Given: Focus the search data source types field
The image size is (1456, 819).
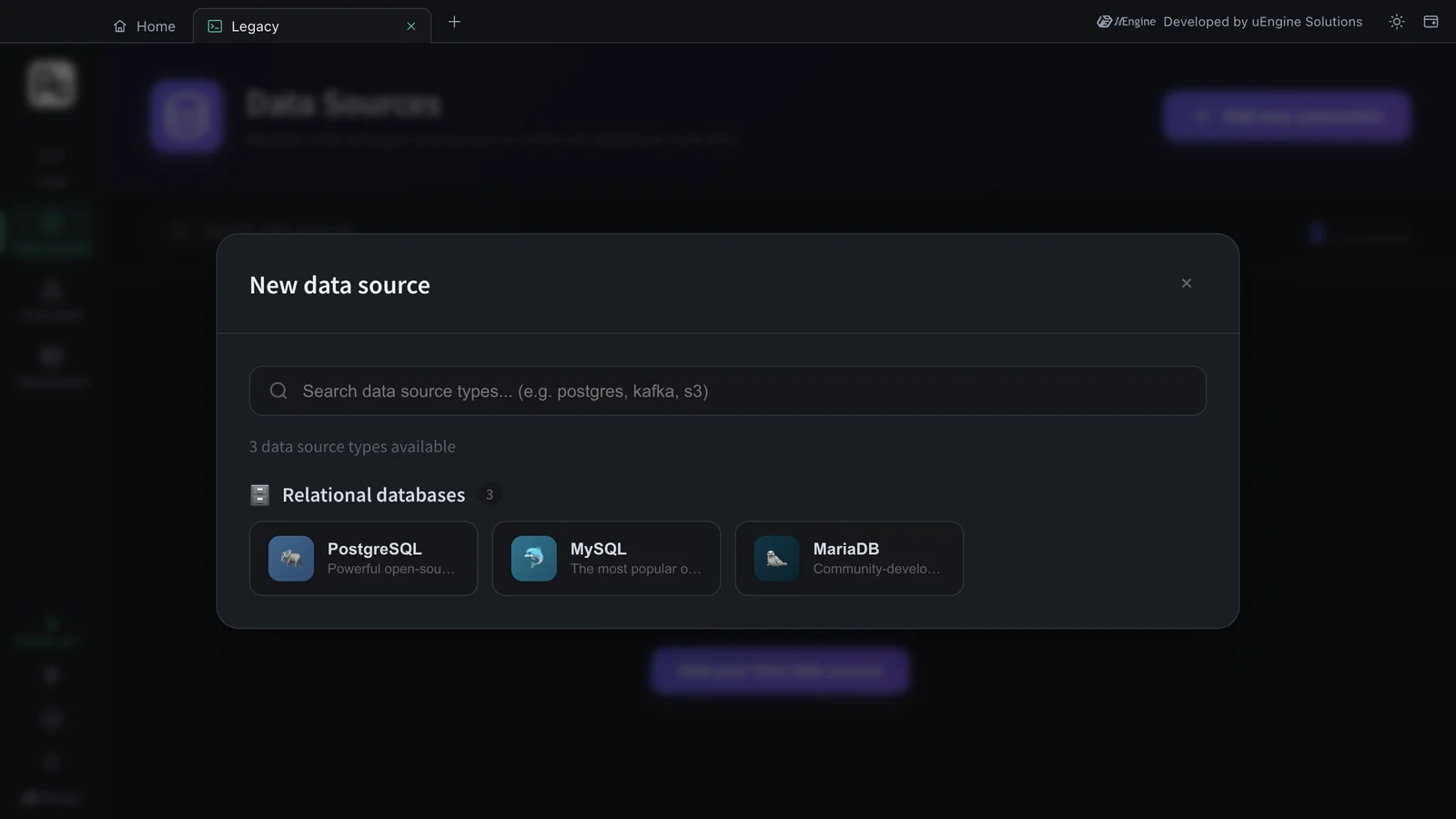Looking at the screenshot, I should tap(727, 390).
